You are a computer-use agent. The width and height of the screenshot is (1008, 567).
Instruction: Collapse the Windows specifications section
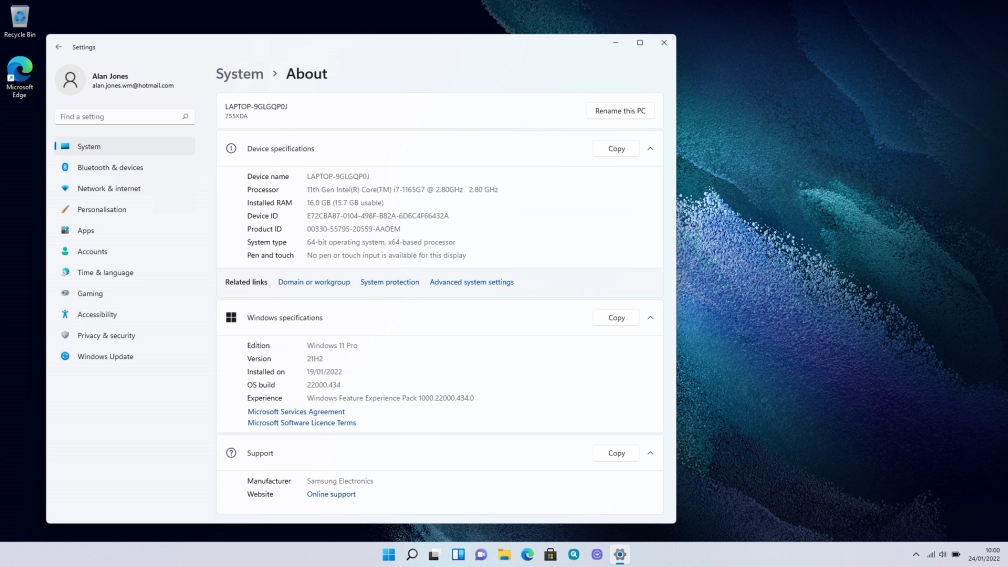pos(650,318)
